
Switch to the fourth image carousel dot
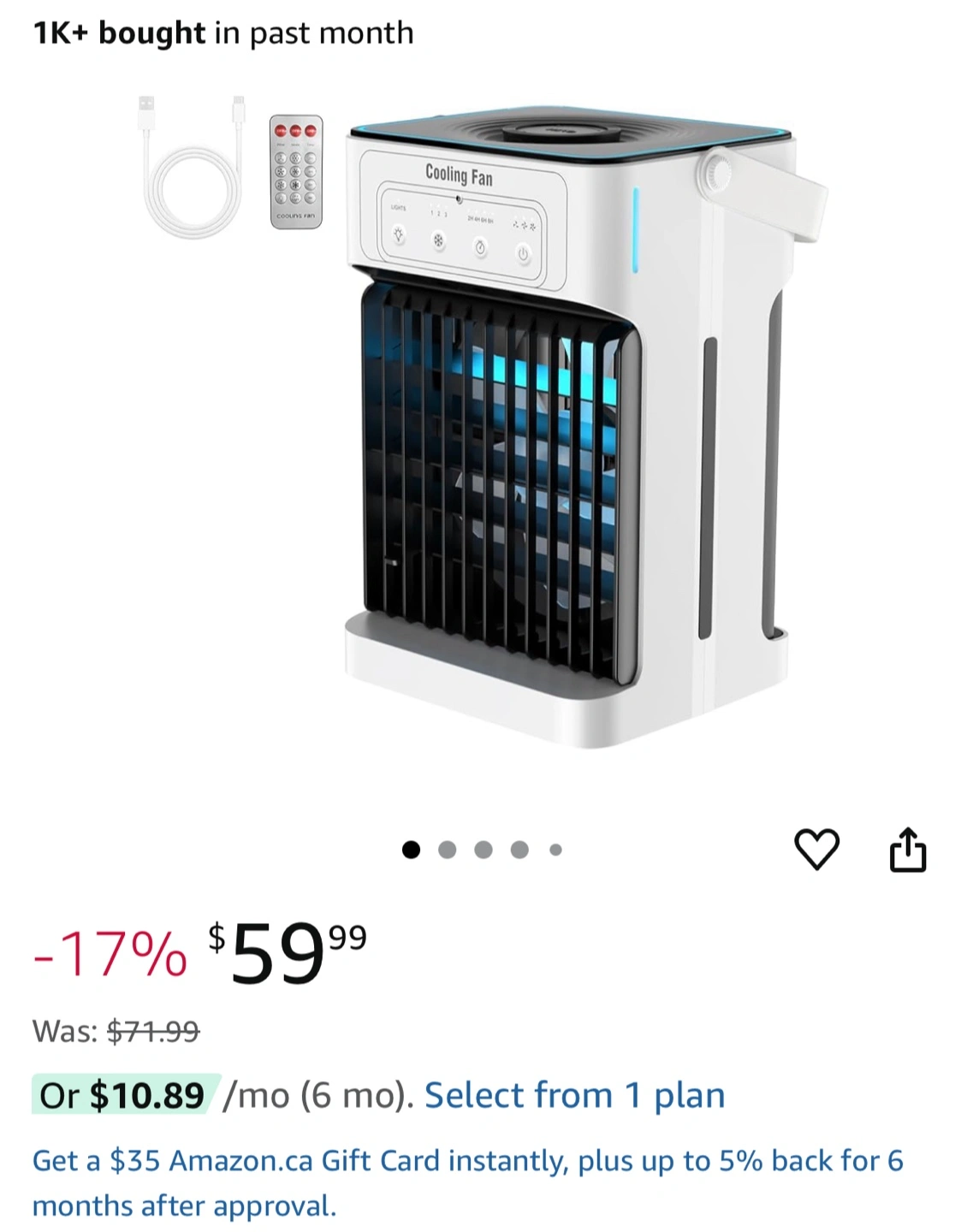point(519,850)
